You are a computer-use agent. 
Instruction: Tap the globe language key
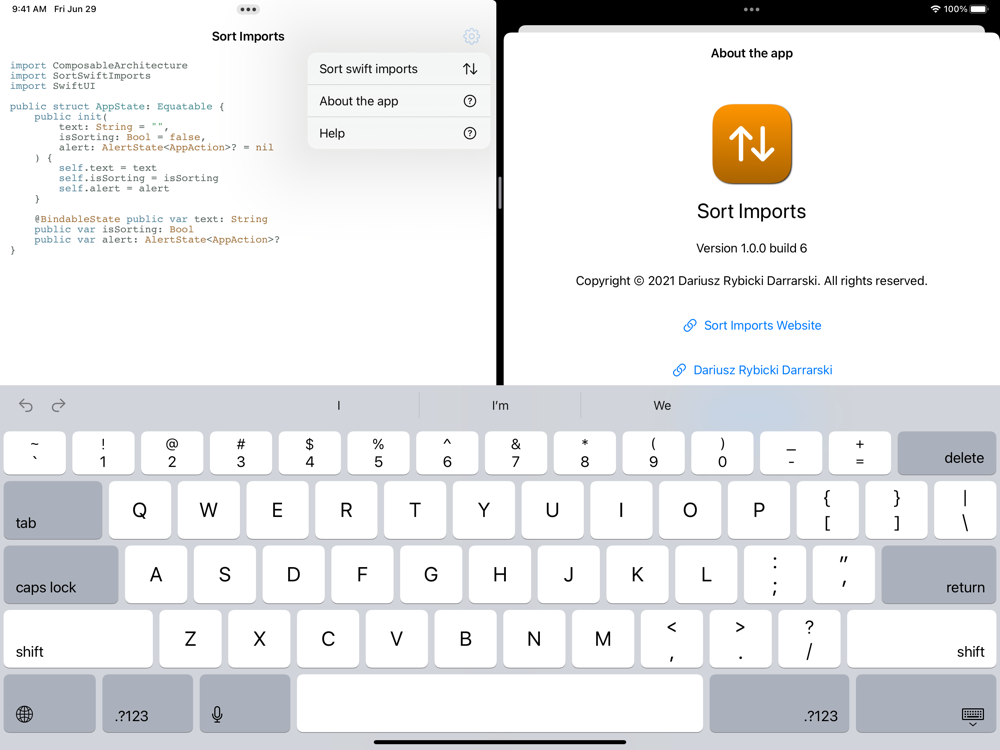click(50, 703)
